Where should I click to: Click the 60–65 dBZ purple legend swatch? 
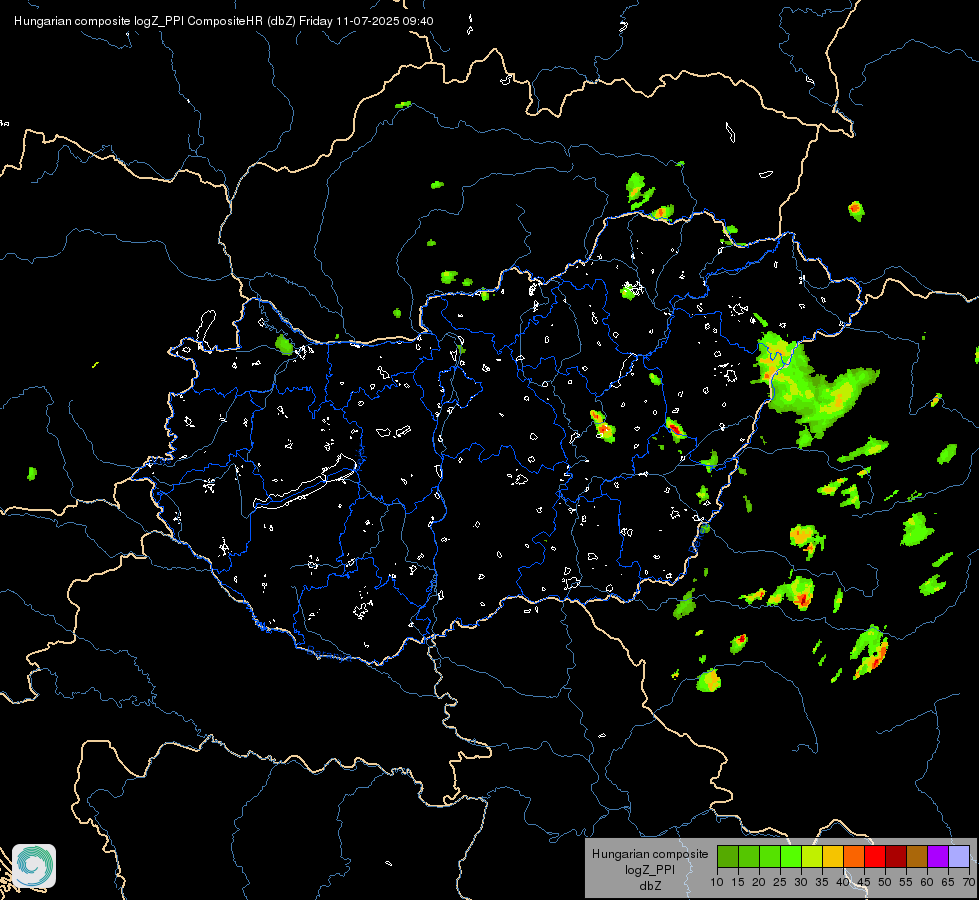point(938,856)
